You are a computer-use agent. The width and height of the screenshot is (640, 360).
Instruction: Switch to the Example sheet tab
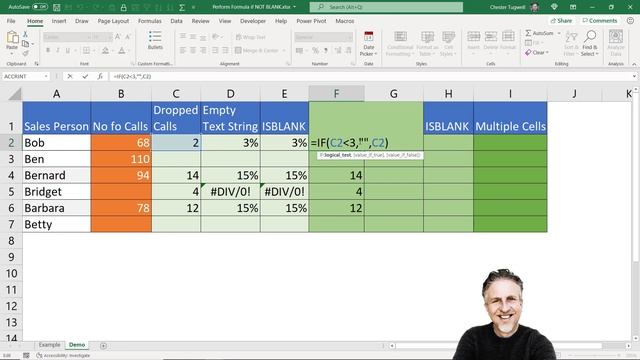49,345
